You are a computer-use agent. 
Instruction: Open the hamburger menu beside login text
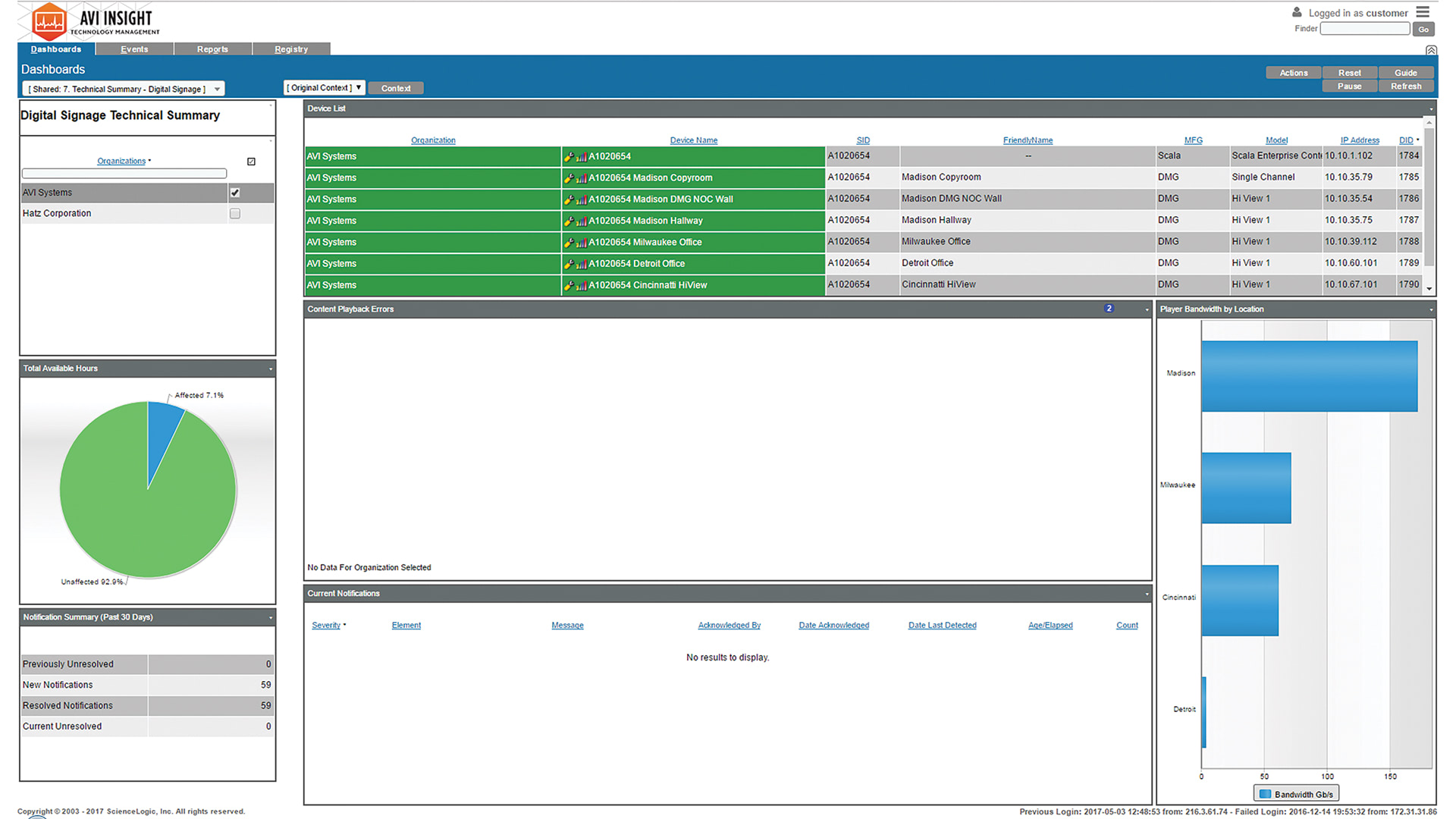click(1423, 12)
